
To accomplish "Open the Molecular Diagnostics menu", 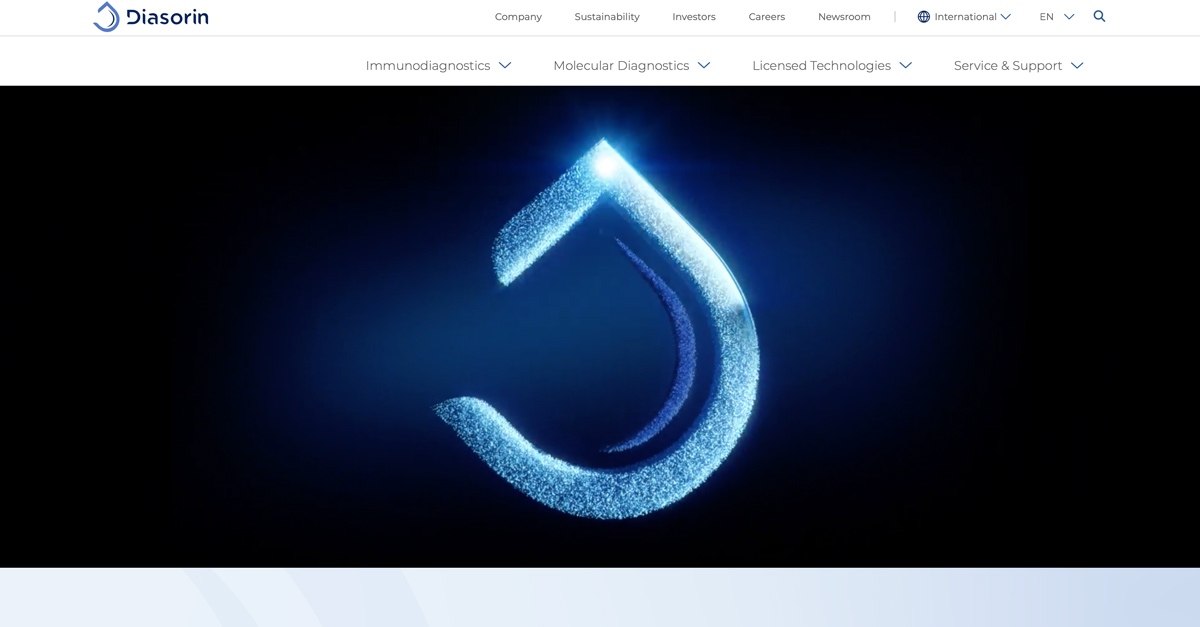I will point(621,66).
